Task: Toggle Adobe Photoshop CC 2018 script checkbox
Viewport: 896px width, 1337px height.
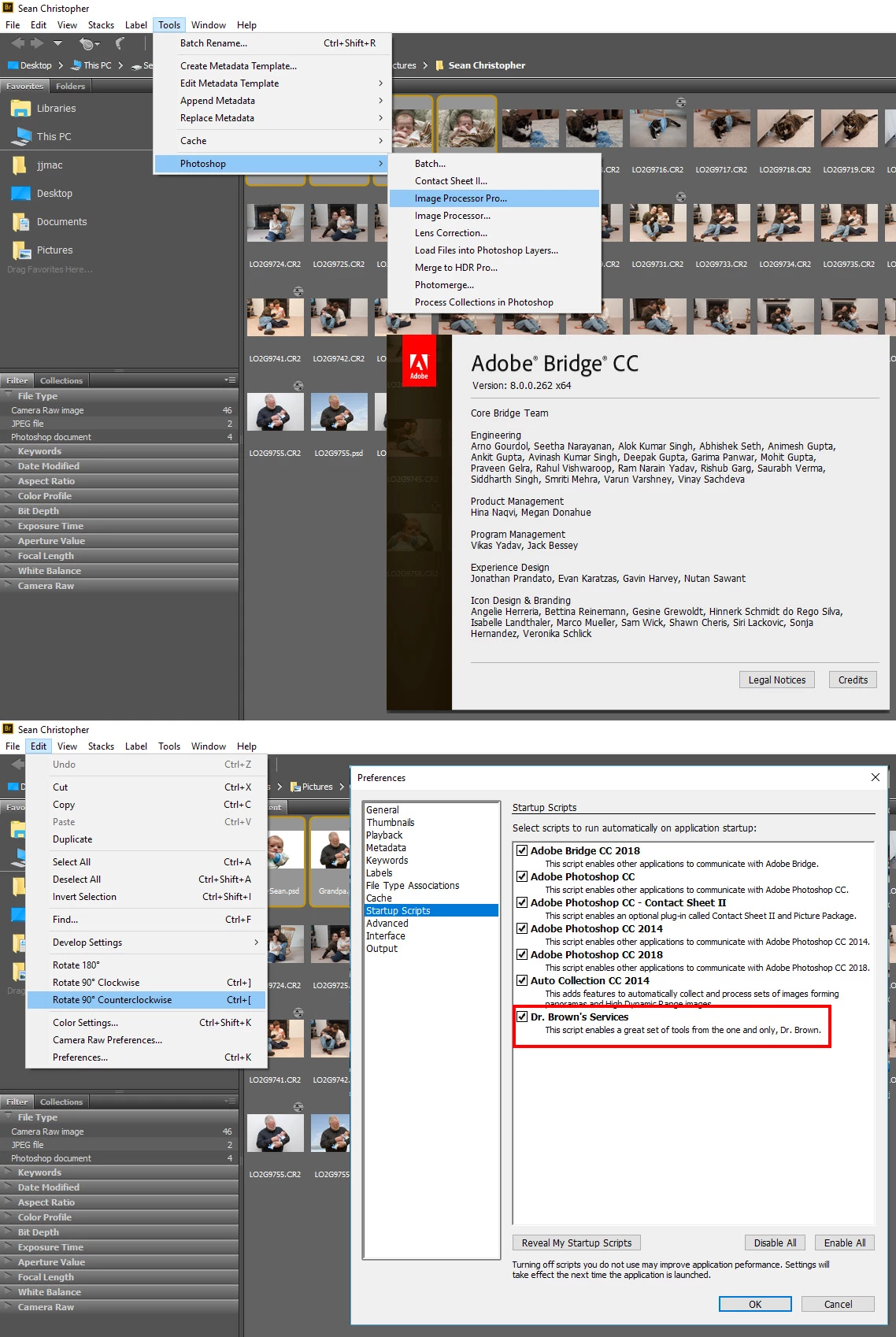Action: pyautogui.click(x=521, y=954)
